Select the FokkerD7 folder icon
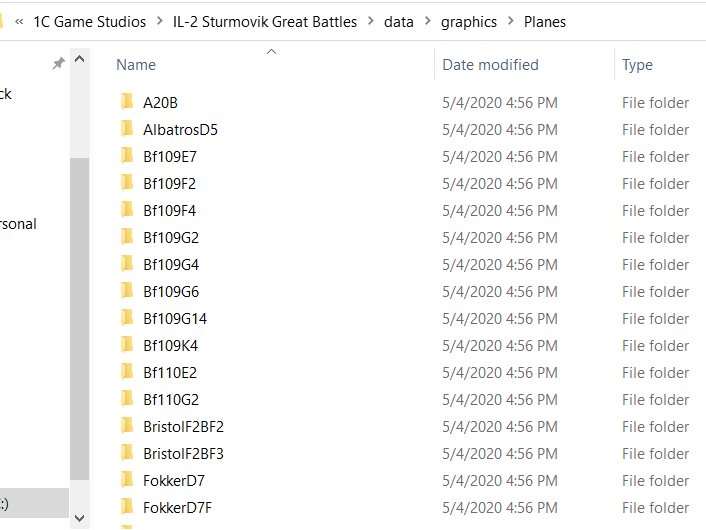Screen dimensions: 706x530 click(127, 480)
